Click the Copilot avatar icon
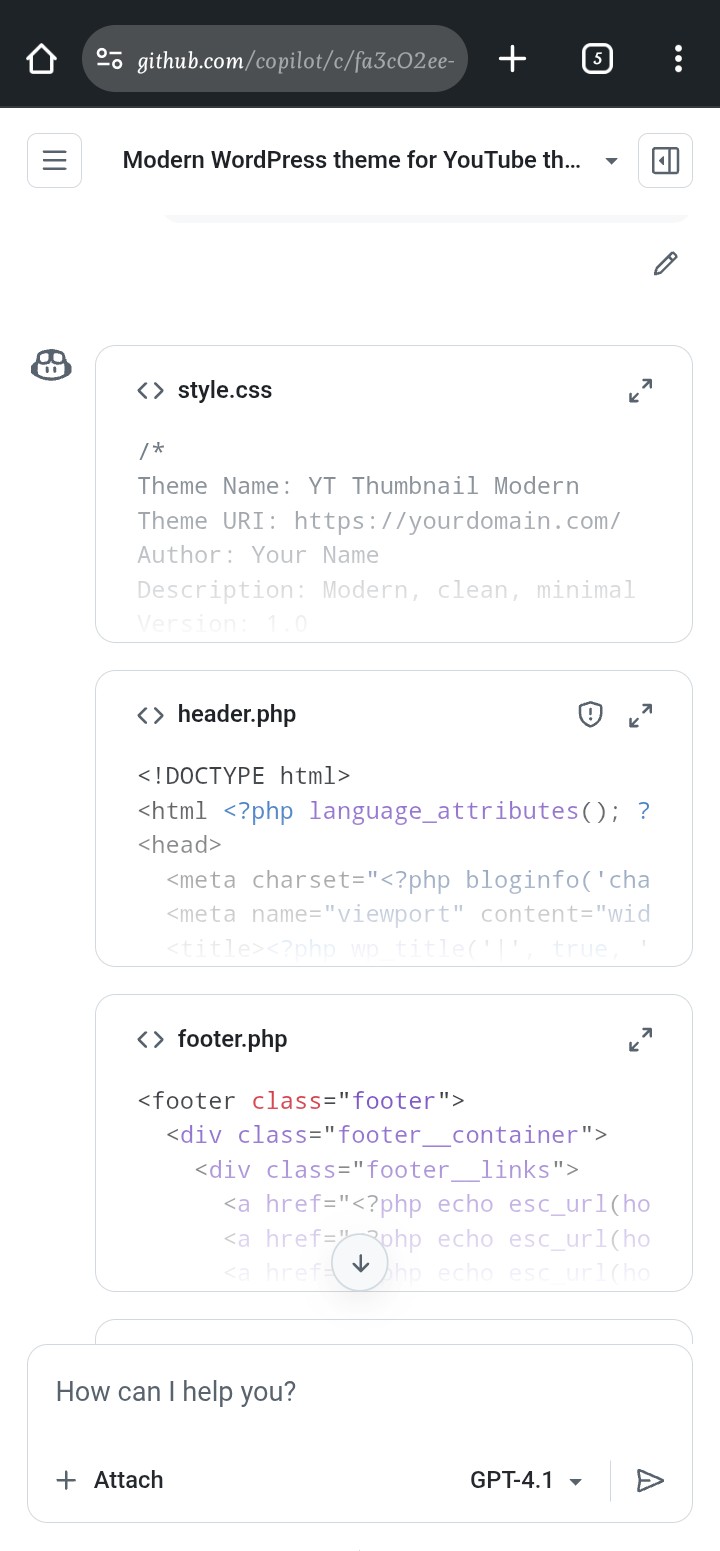720x1551 pixels. pos(51,365)
